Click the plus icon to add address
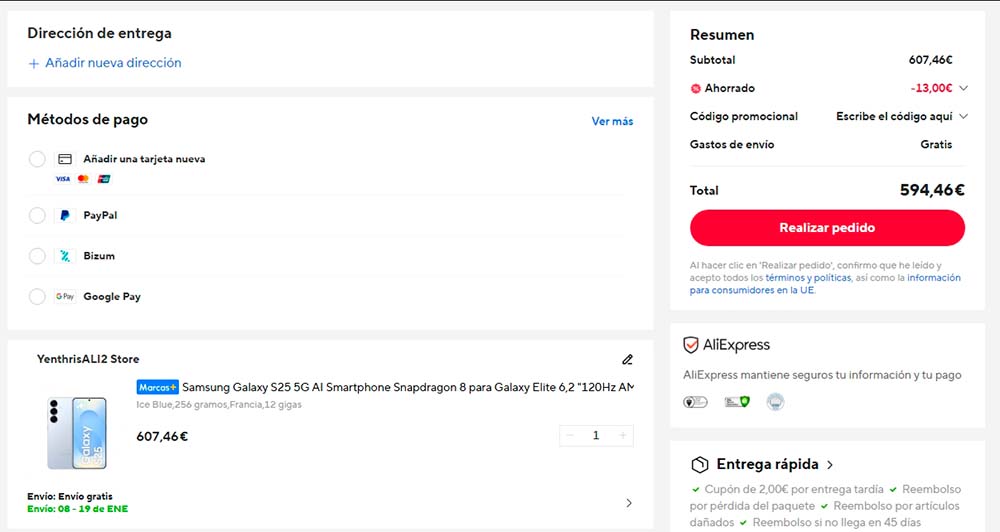This screenshot has width=1000, height=532. (34, 63)
